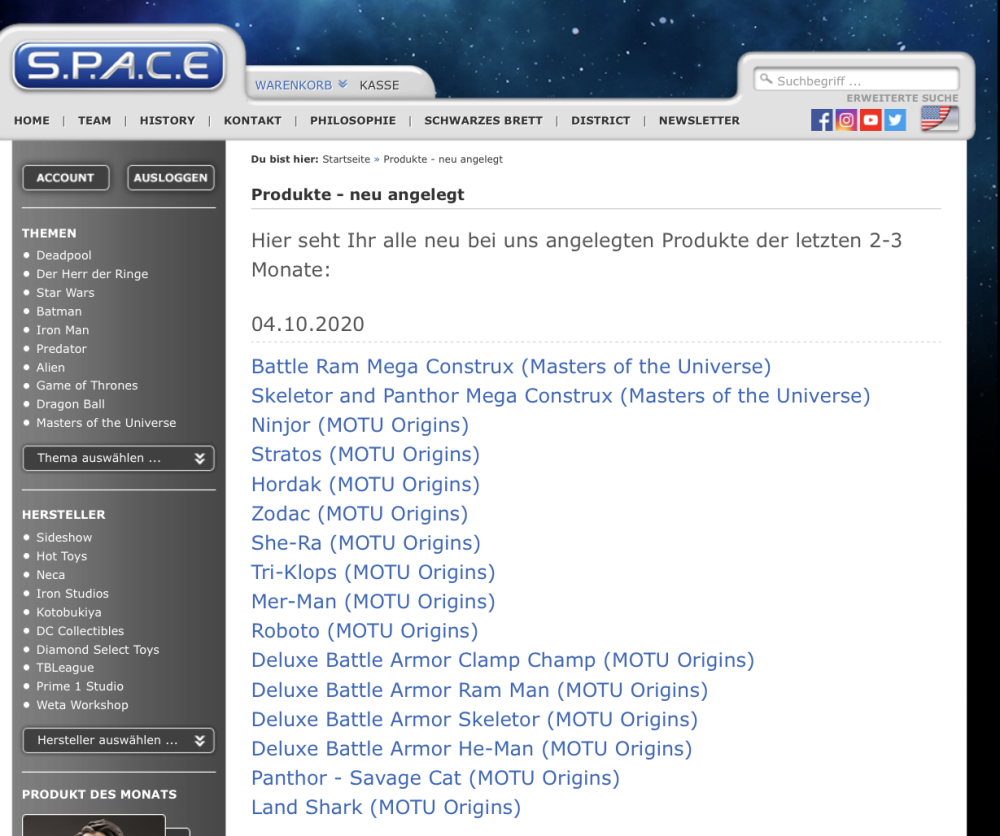Open Skeletor and Panthor Mega Construx
This screenshot has height=836, width=1000.
561,396
